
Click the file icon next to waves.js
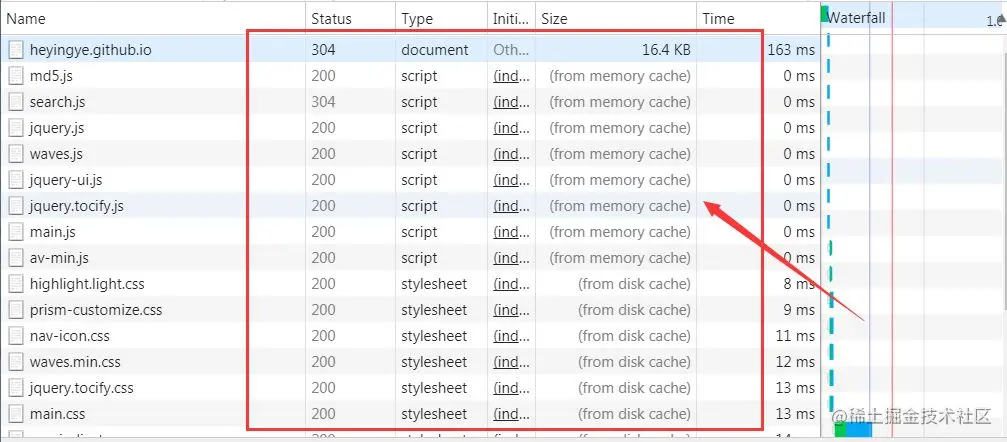pos(16,154)
